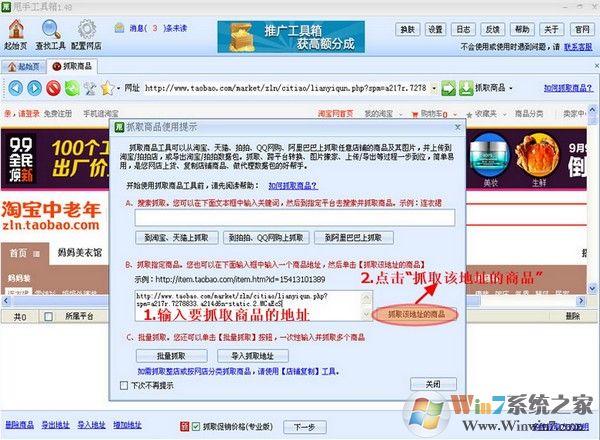
Task: Toggle the 下次不再提示 checkbox
Action: (x=124, y=385)
